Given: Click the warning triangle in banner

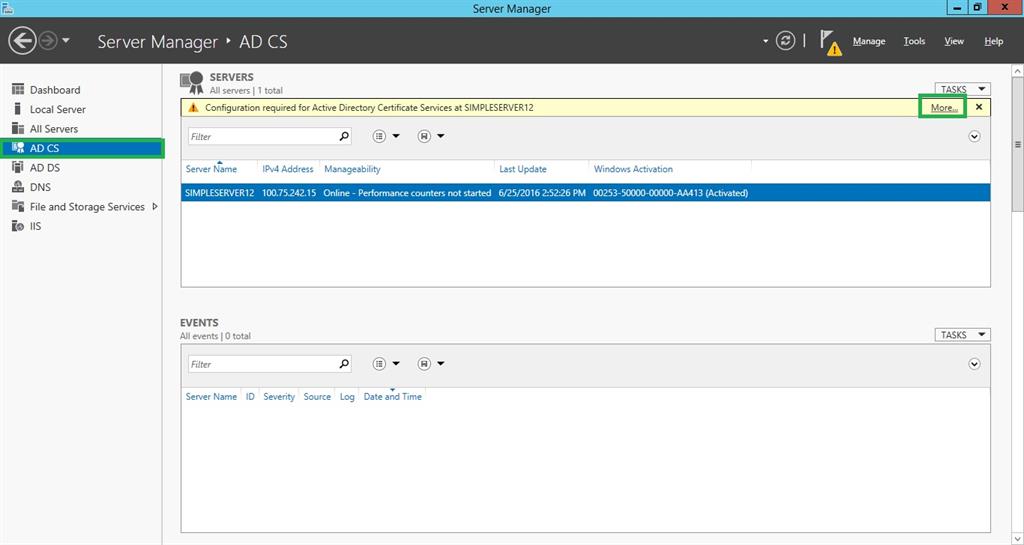Looking at the screenshot, I should click(x=193, y=108).
